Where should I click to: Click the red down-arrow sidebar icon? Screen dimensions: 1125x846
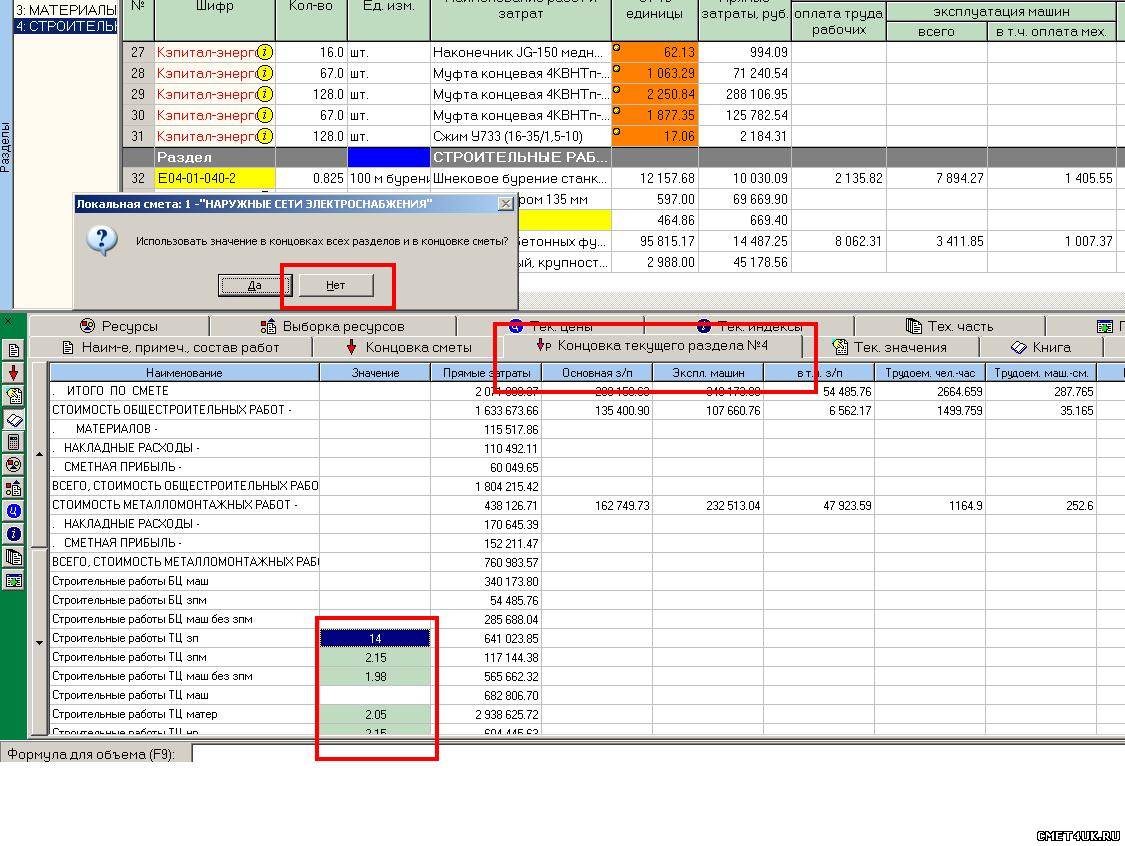tap(14, 372)
